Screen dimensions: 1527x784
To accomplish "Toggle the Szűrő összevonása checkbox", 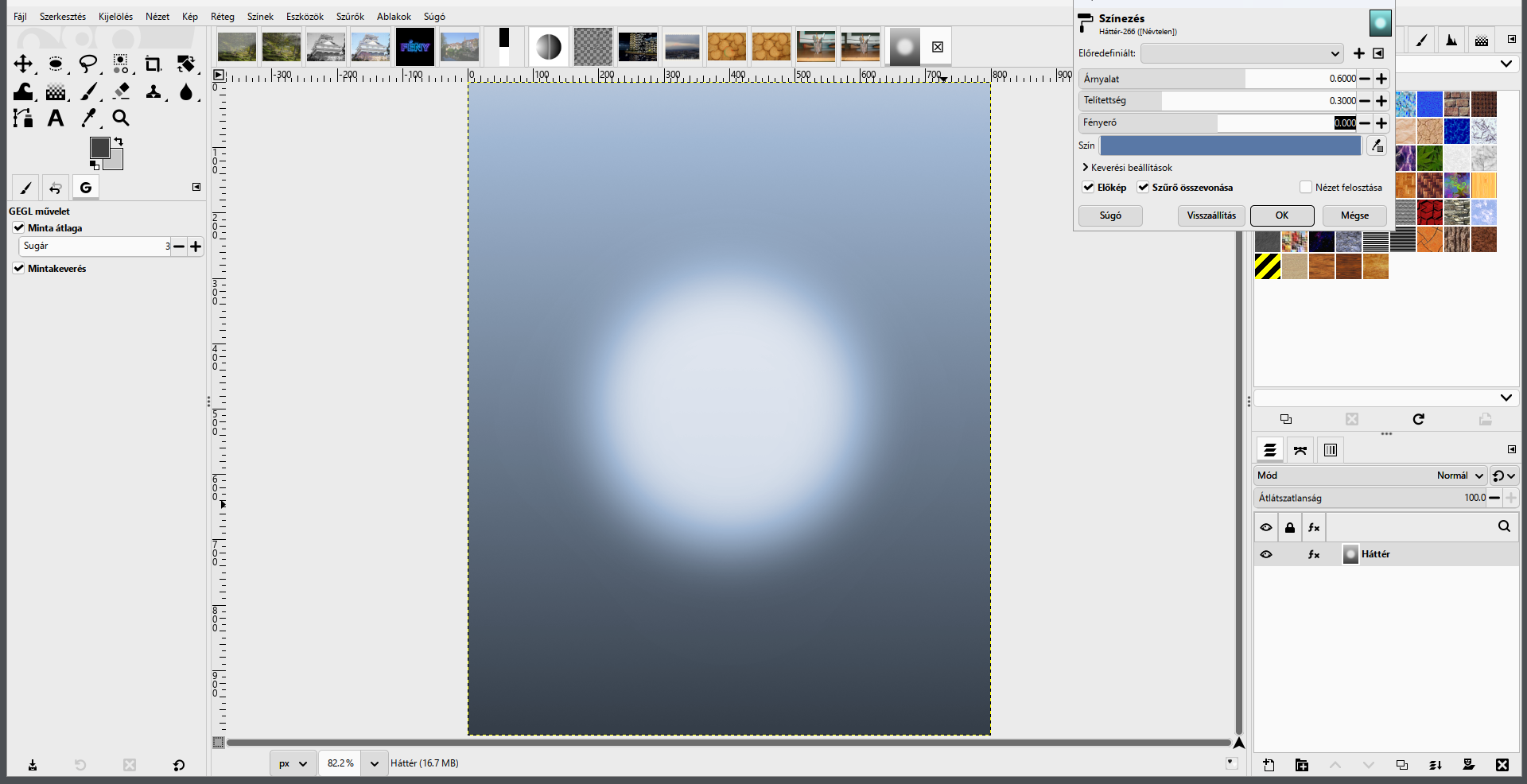I will 1143,187.
